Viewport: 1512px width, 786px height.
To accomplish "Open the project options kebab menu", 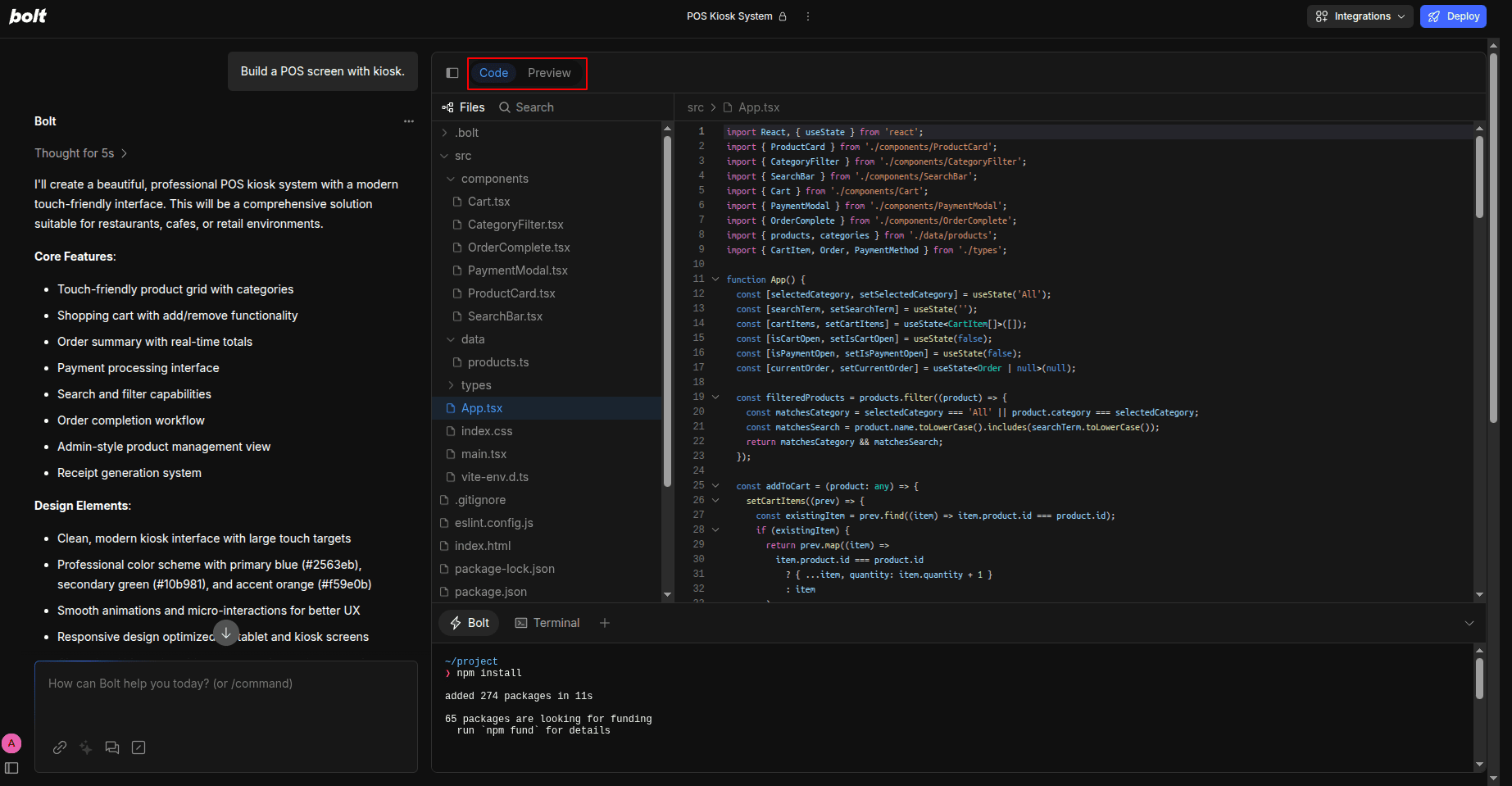I will click(x=808, y=16).
